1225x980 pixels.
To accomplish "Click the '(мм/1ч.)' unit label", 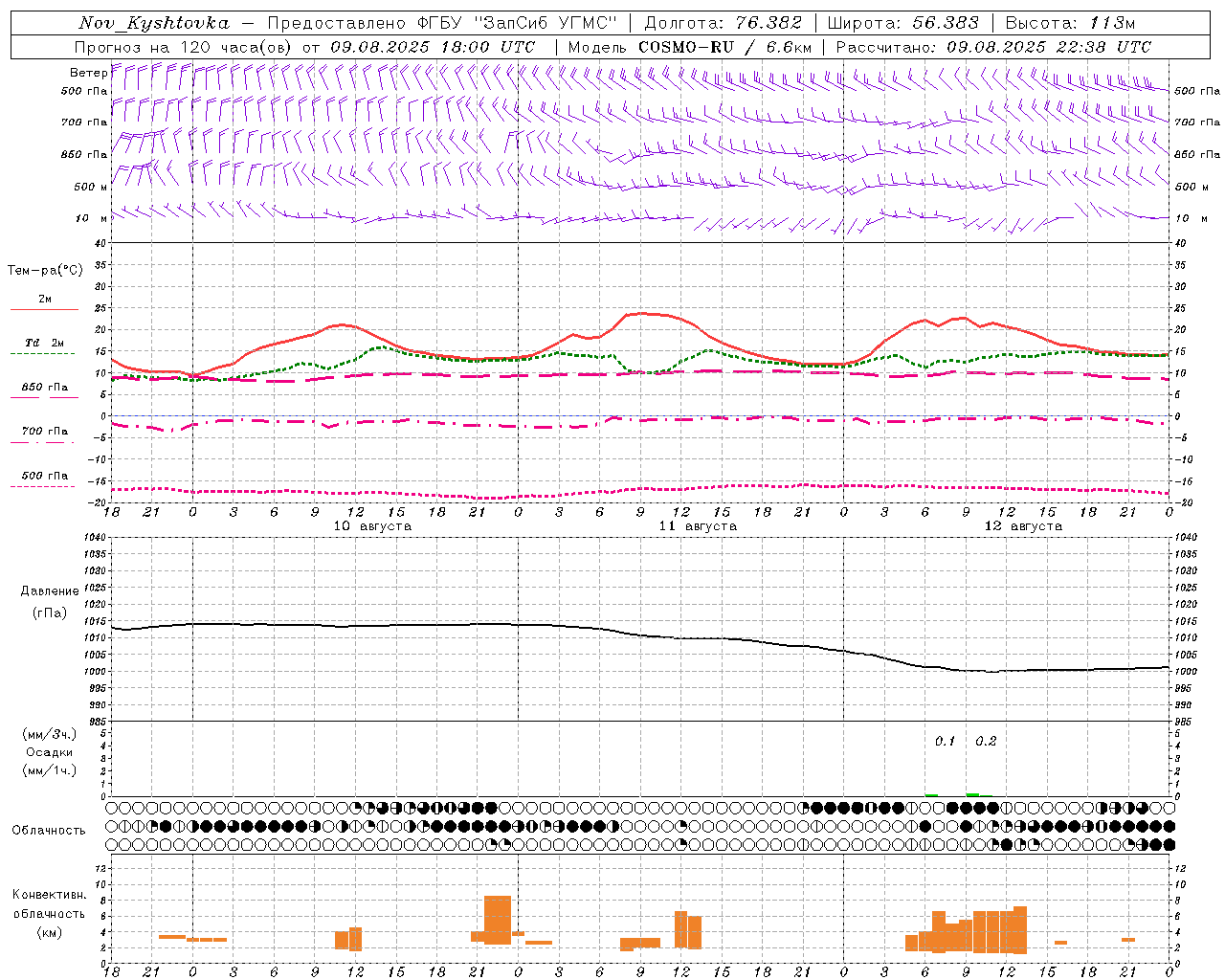I will (50, 770).
